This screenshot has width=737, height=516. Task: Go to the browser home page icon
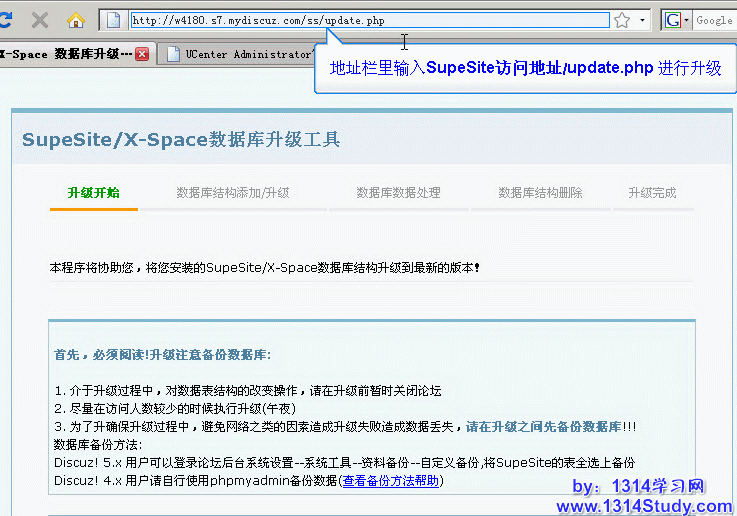coord(76,20)
